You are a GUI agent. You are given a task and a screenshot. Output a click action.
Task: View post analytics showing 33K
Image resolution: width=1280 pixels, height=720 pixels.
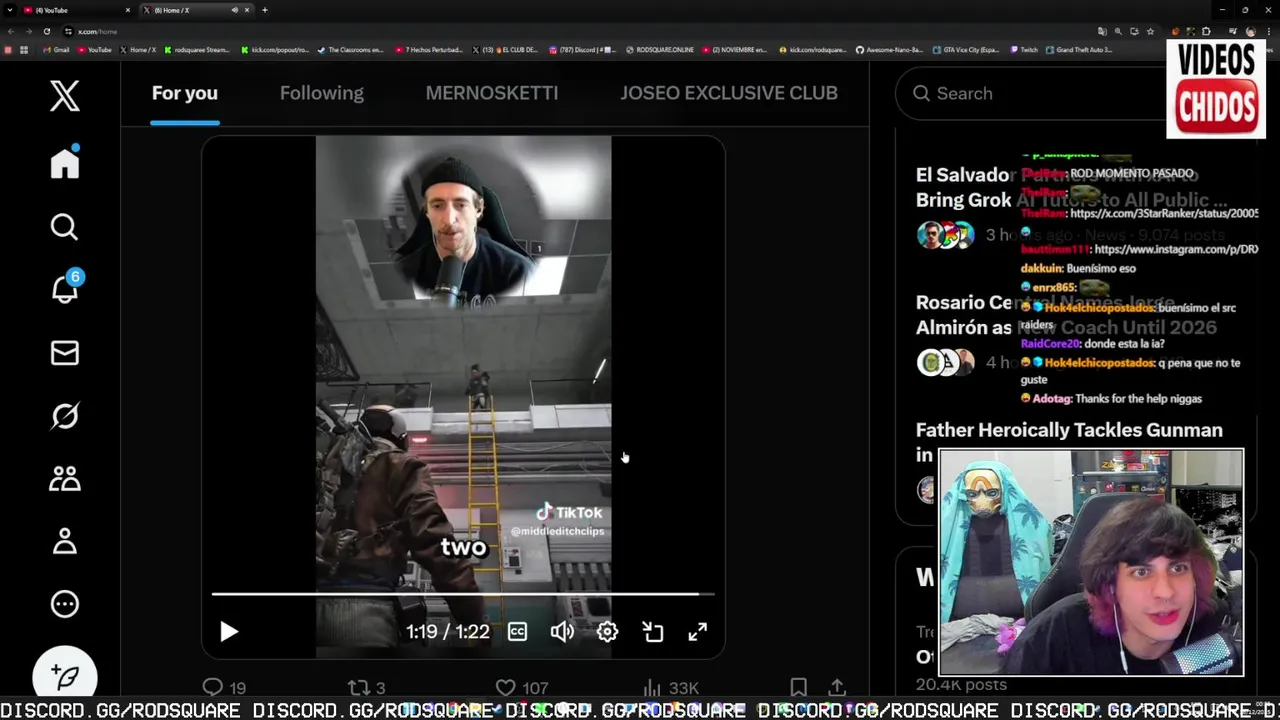point(670,688)
